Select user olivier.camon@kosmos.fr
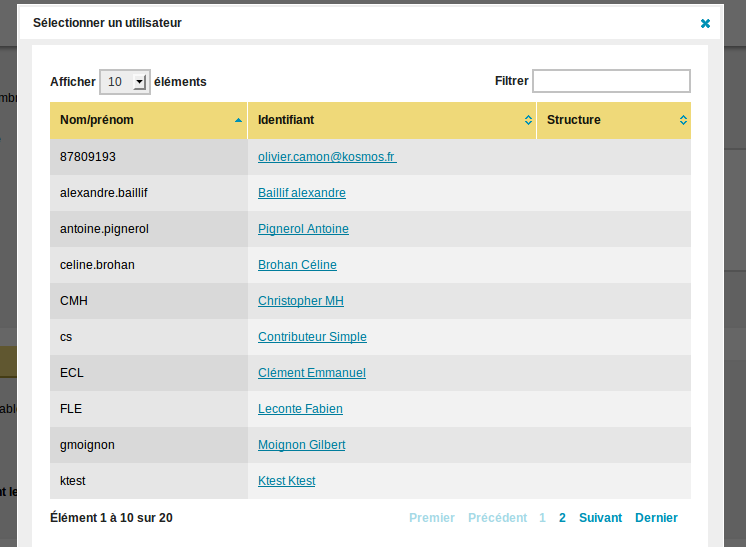746x547 pixels. [x=327, y=157]
